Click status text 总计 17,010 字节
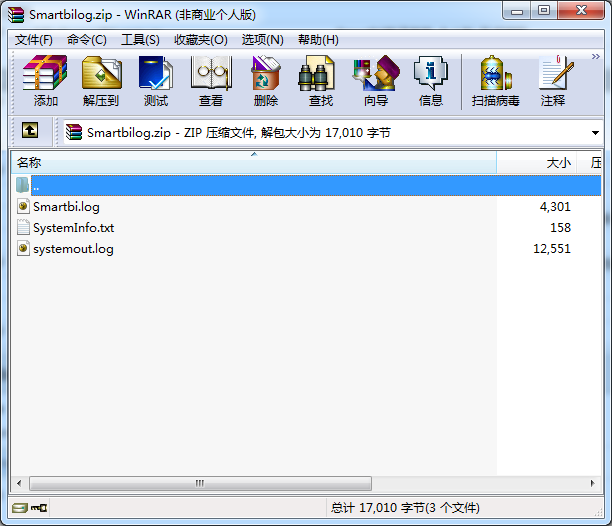Viewport: 612px width, 526px height. (x=378, y=508)
